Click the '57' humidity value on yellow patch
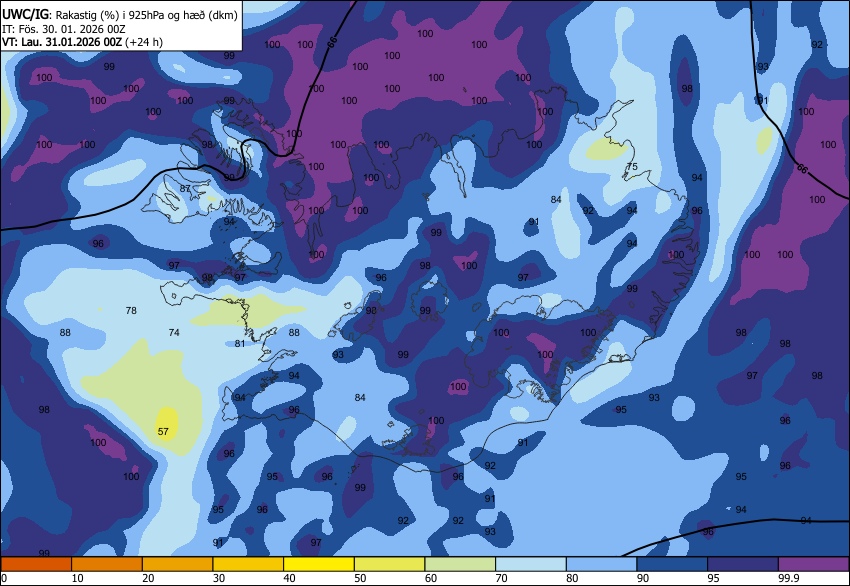The image size is (850, 586). 163,432
